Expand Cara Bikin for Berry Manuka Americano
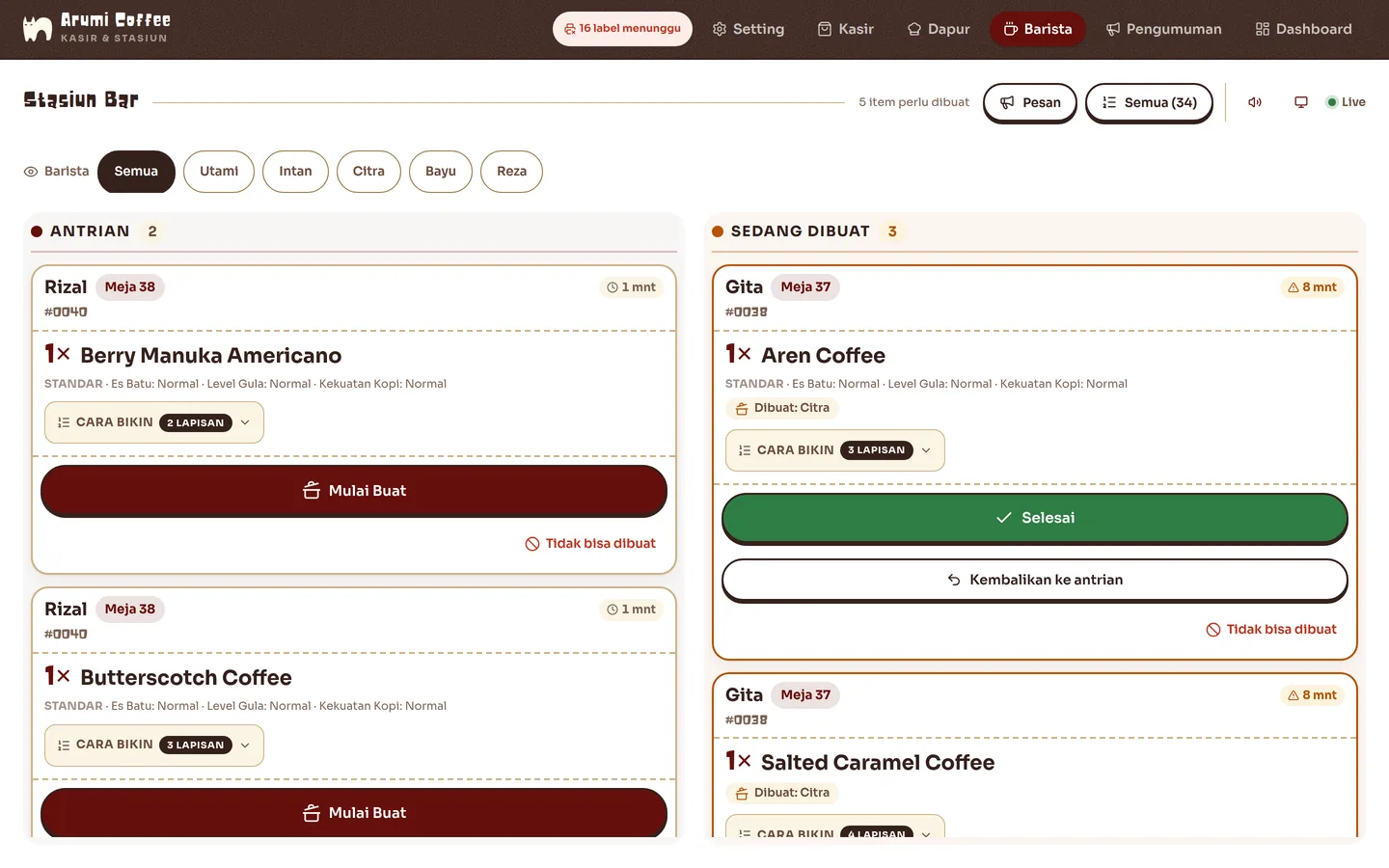1389x868 pixels. click(154, 422)
